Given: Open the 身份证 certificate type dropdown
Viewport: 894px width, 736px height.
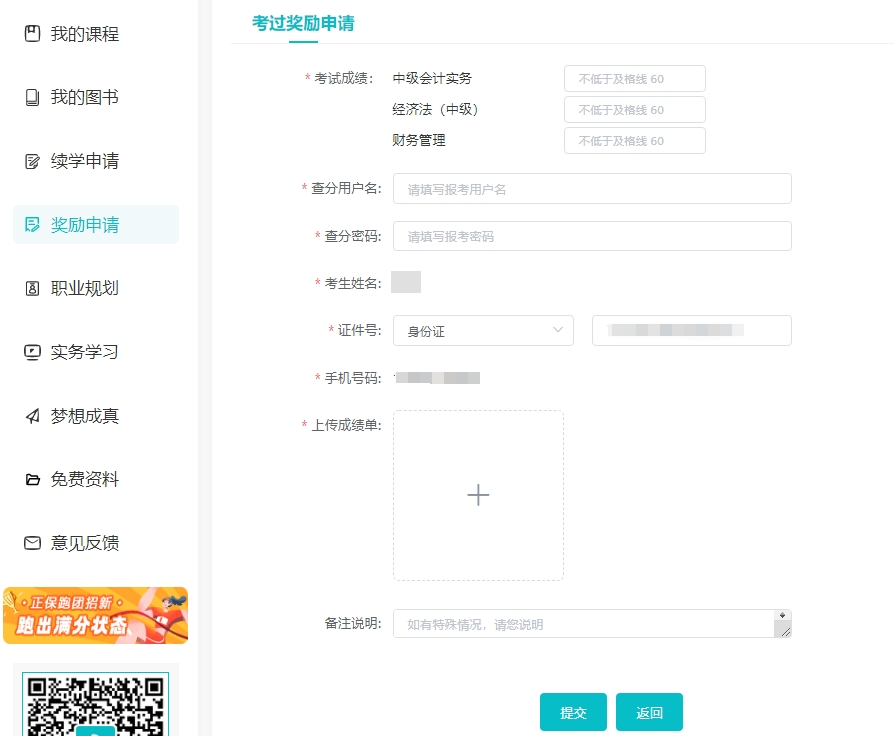Looking at the screenshot, I should [483, 330].
